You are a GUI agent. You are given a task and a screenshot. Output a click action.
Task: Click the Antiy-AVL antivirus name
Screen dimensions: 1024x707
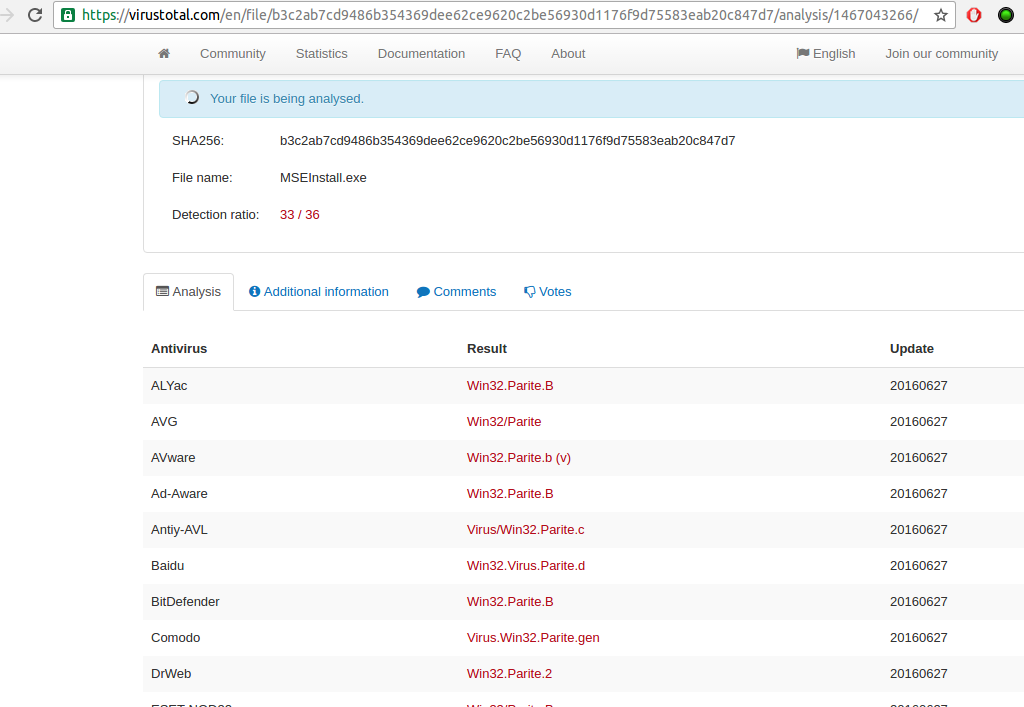click(179, 529)
